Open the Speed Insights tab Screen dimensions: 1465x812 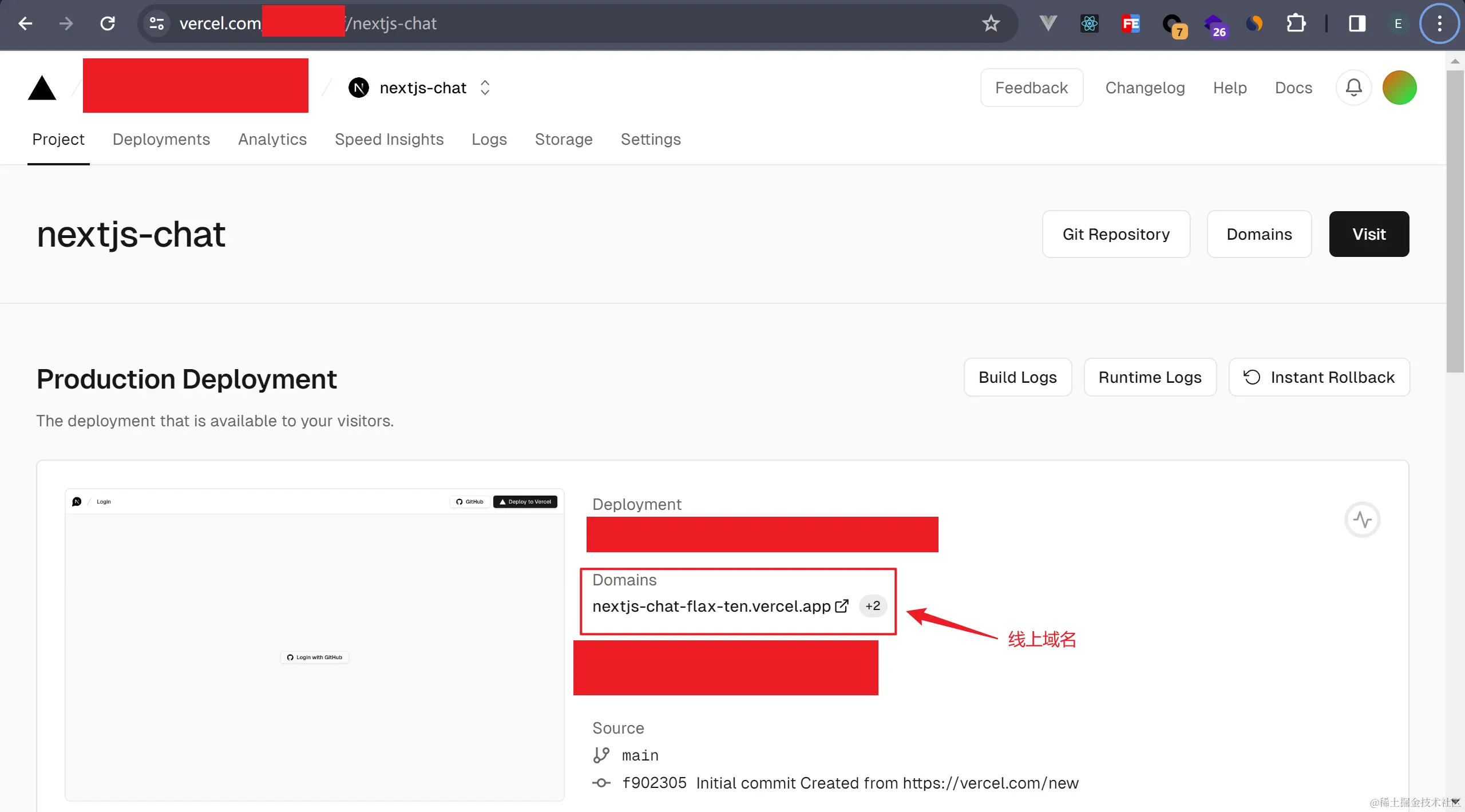(x=389, y=140)
